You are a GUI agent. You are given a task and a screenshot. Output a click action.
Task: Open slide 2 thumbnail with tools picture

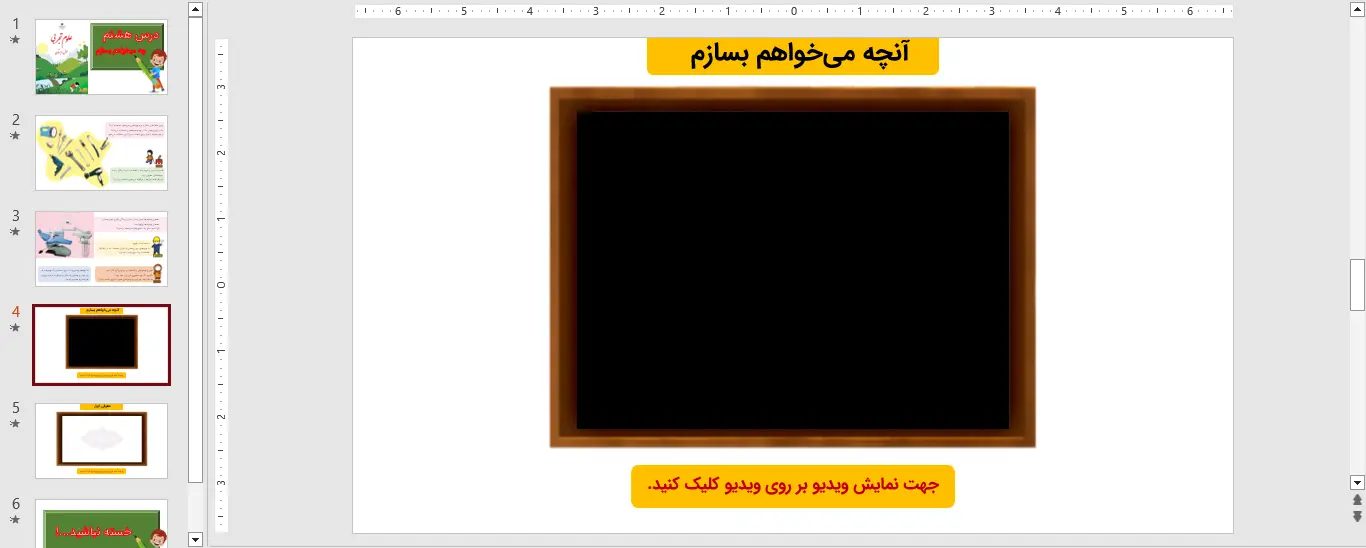(x=101, y=153)
